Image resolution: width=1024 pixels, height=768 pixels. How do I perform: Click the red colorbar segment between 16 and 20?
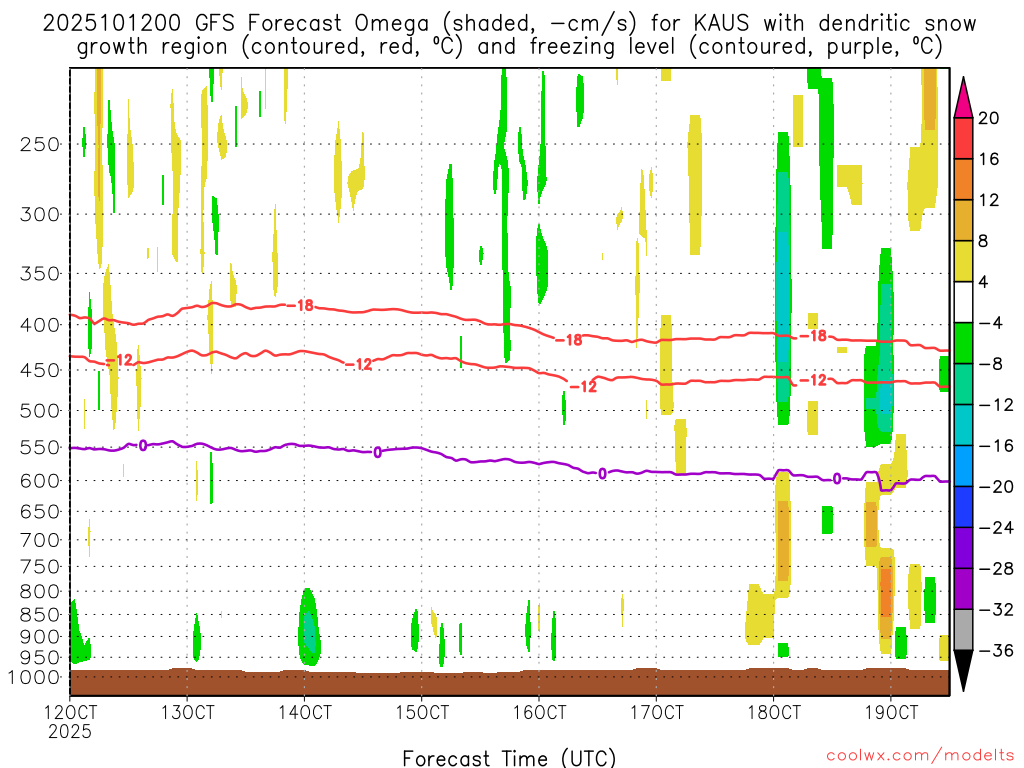click(x=963, y=138)
